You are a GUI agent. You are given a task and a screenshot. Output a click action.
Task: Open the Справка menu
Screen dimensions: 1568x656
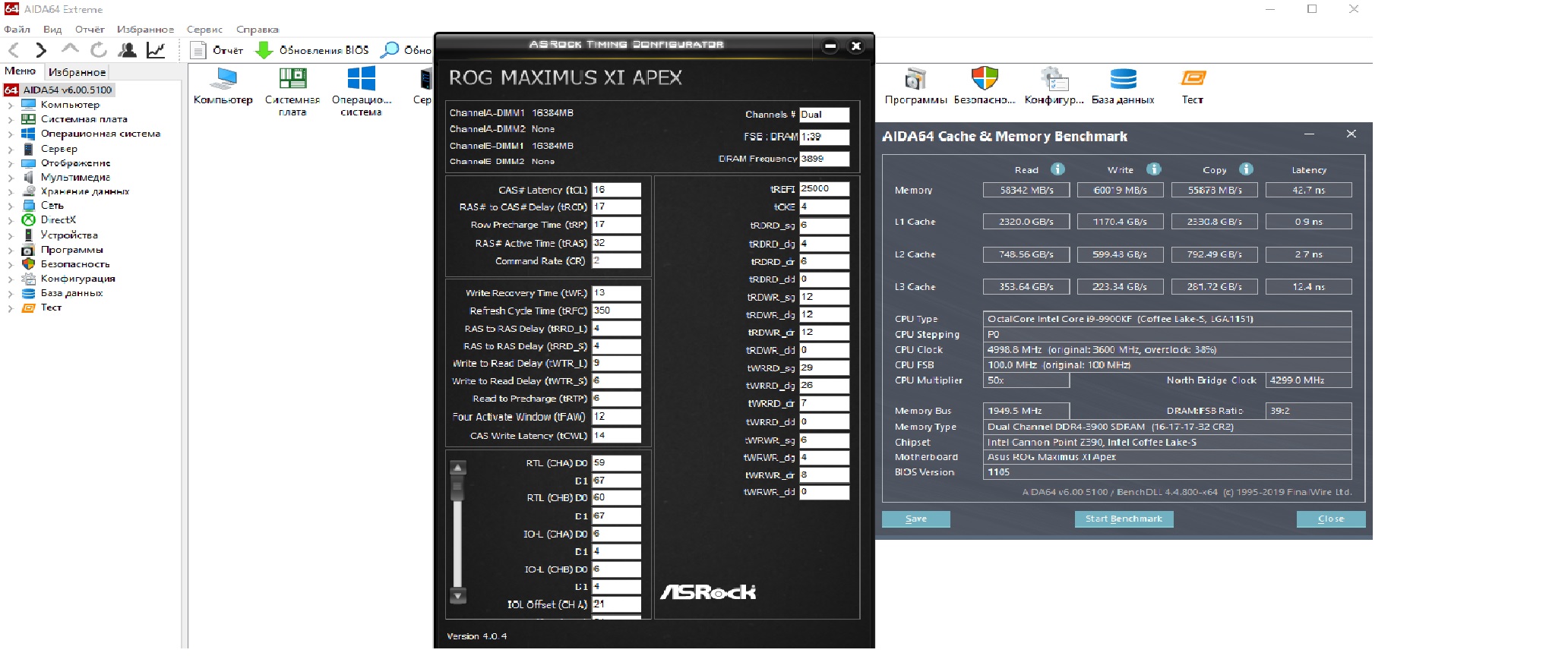(x=258, y=30)
